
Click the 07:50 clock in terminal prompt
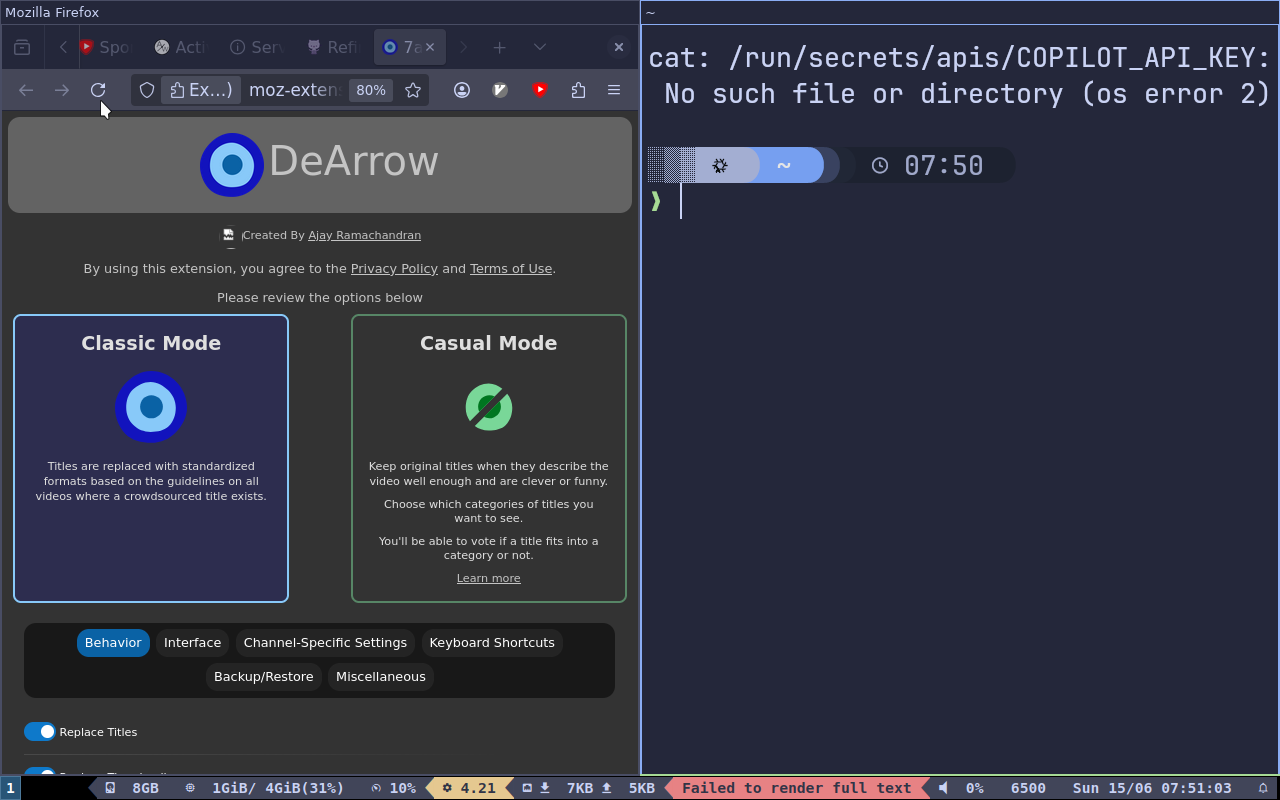pos(930,165)
